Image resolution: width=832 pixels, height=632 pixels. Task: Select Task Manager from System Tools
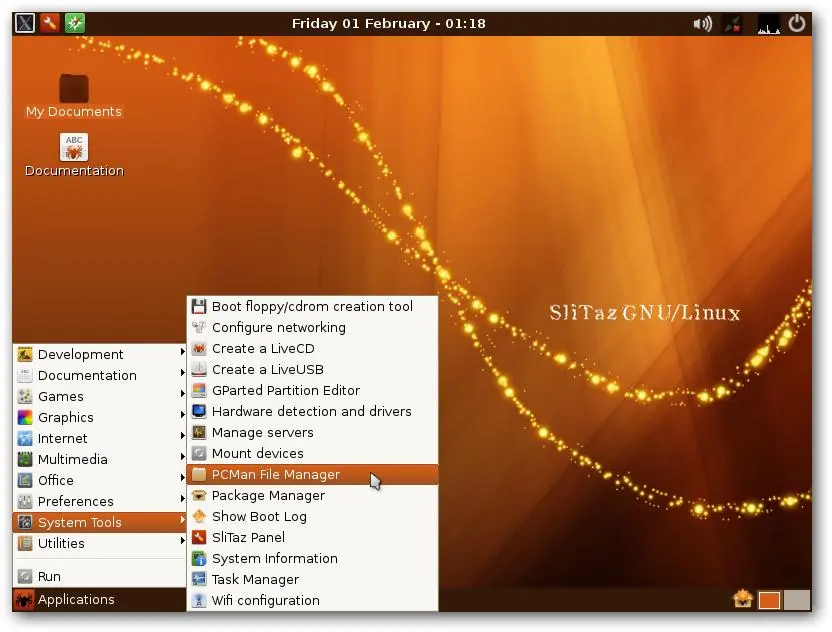tap(313, 579)
